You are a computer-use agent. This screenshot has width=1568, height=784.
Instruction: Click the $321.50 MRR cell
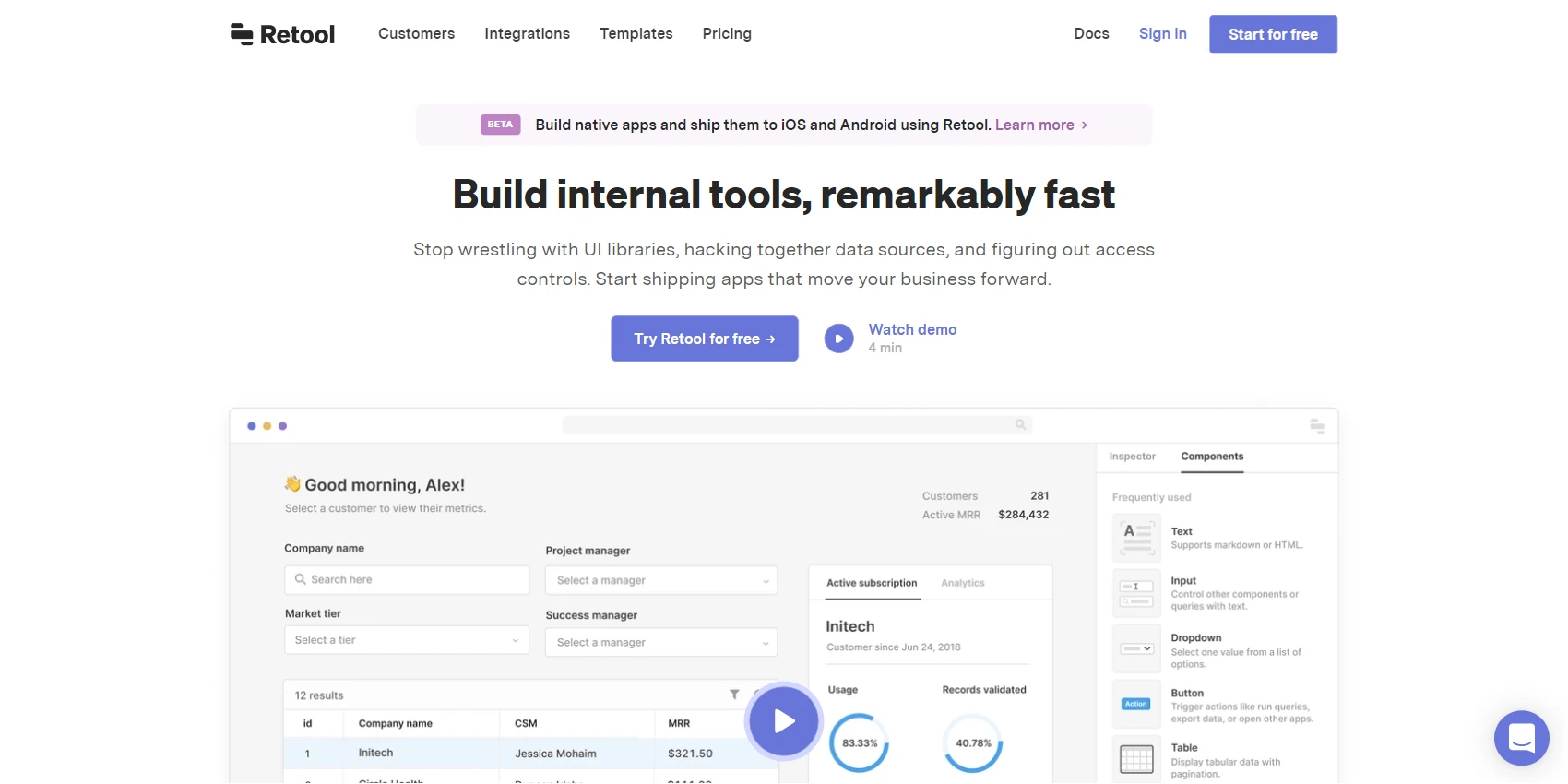coord(690,754)
